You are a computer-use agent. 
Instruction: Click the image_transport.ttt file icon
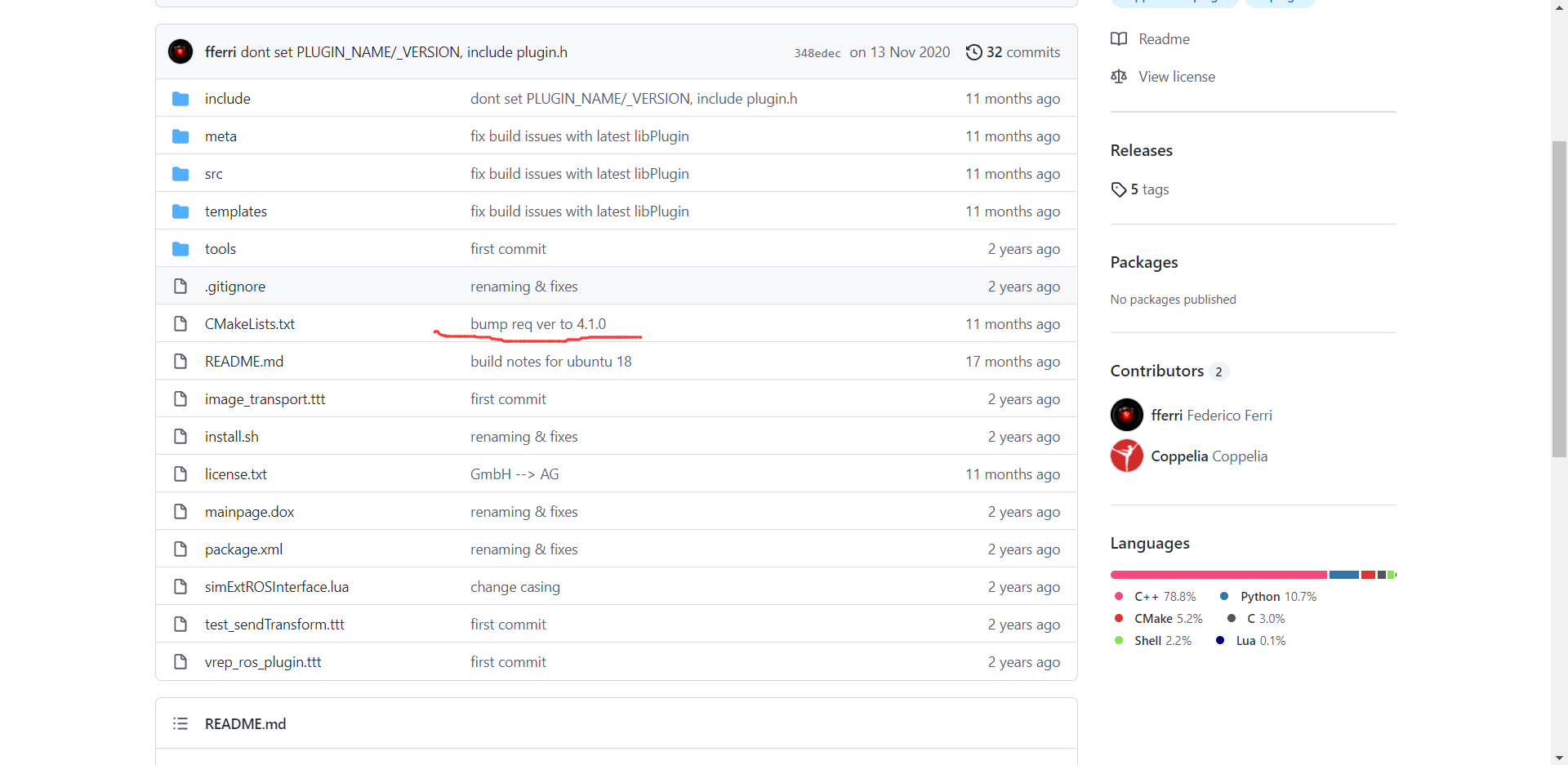[x=180, y=399]
